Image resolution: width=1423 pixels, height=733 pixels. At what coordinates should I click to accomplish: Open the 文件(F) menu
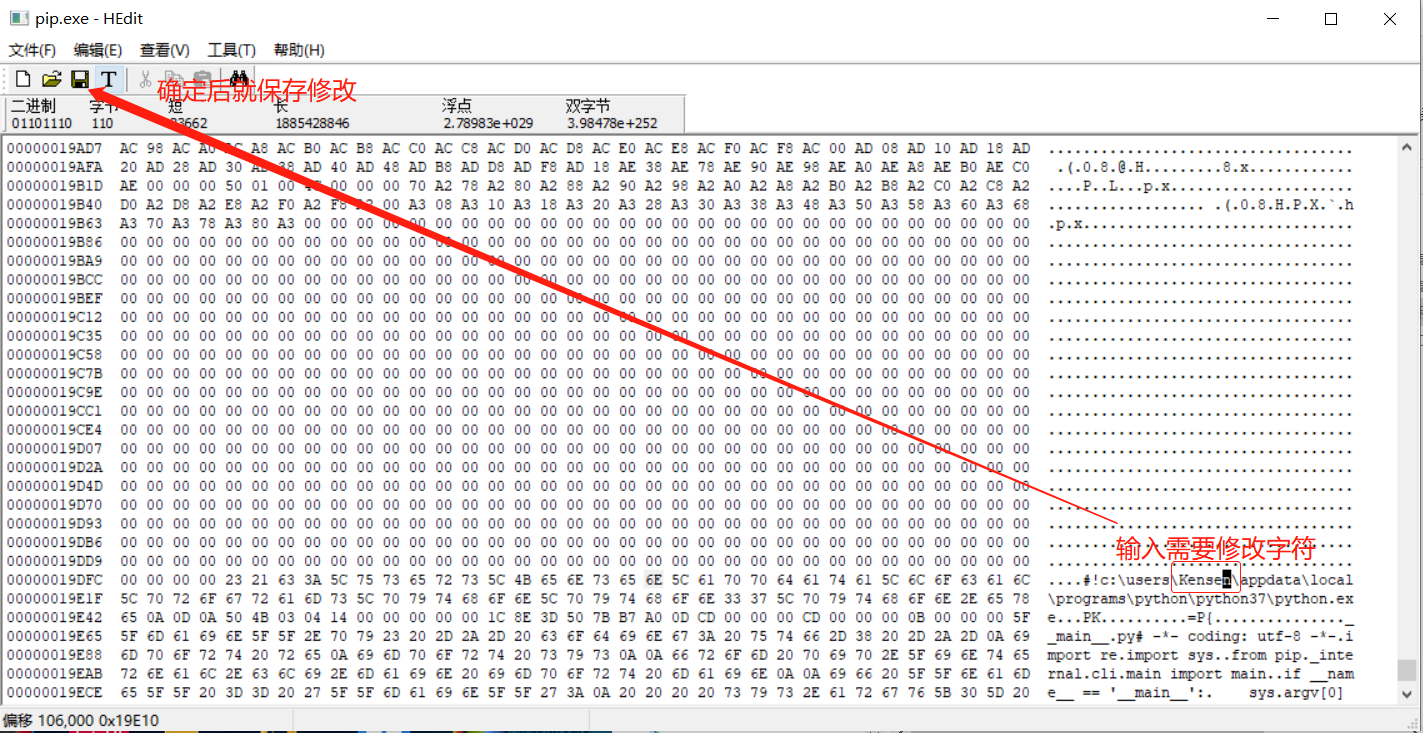[x=33, y=50]
